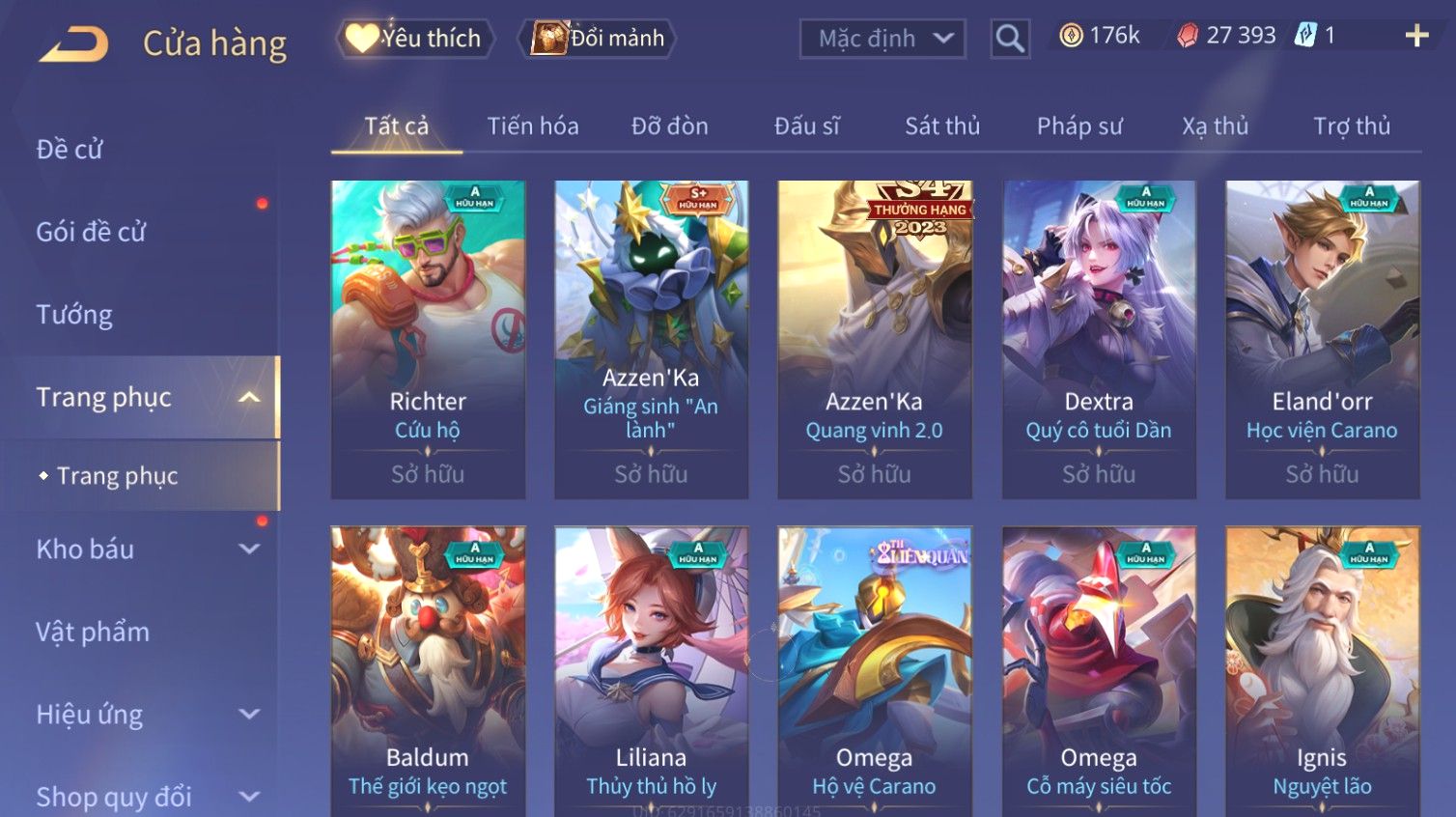
Task: Open Yêu thích heart favorites
Action: click(415, 39)
